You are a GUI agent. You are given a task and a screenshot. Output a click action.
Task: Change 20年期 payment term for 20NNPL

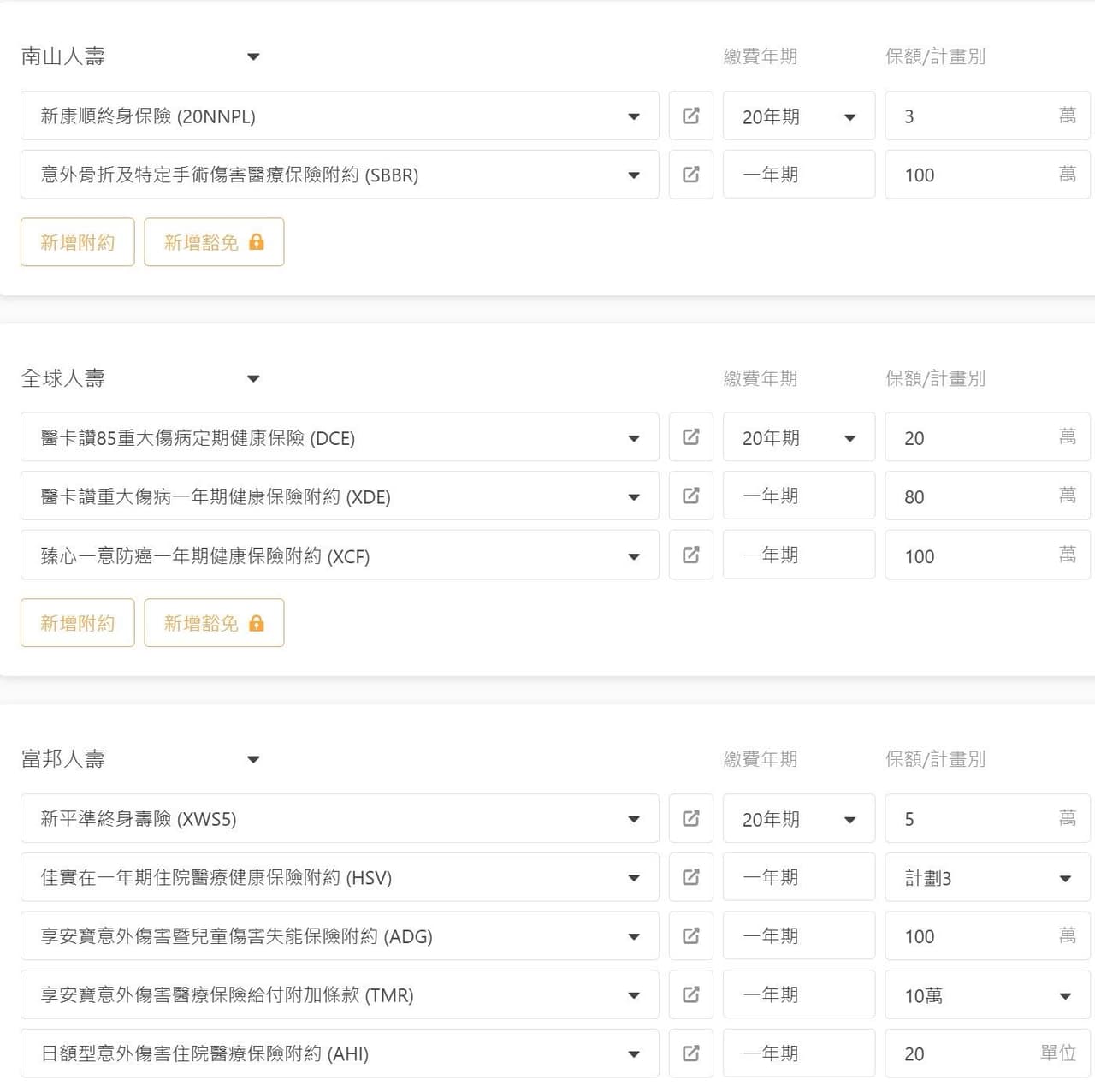coord(798,116)
